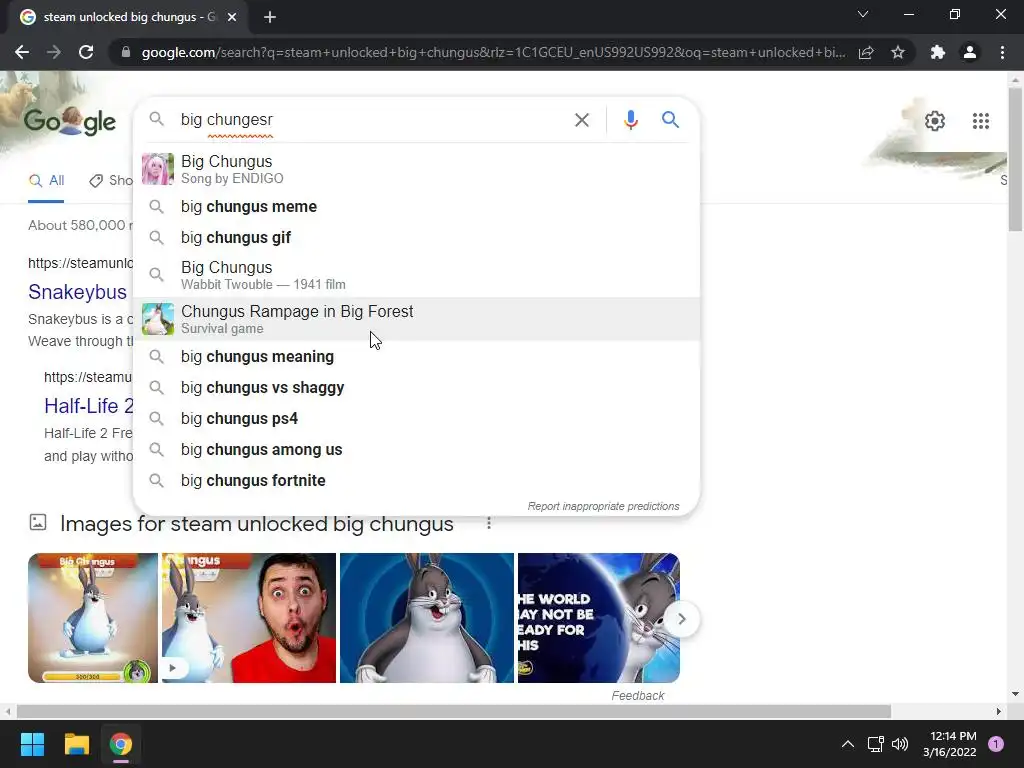
Task: Click the Google doodle logo
Action: [70, 121]
